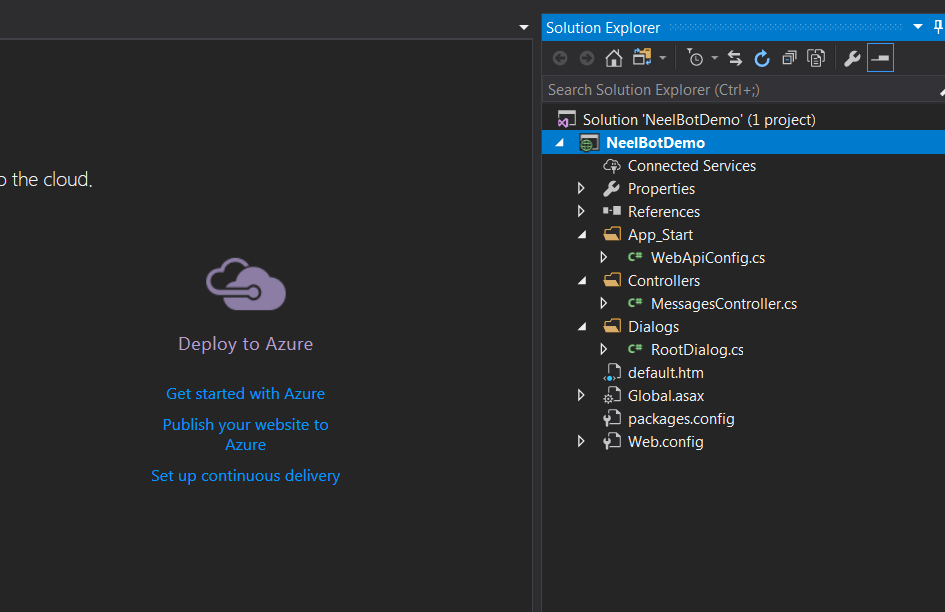This screenshot has width=945, height=612.
Task: Toggle the Show All Files button
Action: point(816,58)
